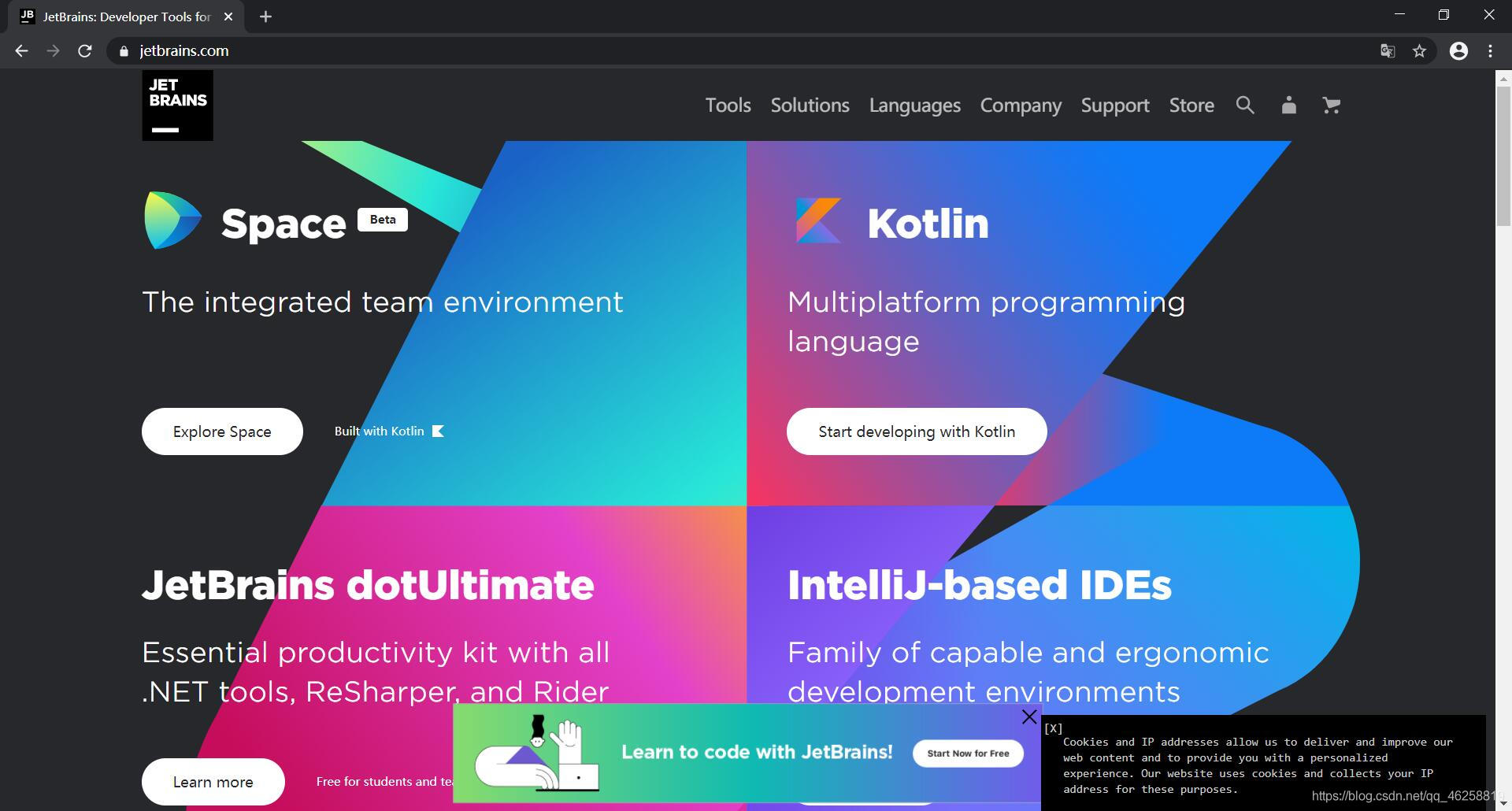
Task: Click the JB favicon on the tab
Action: 28,16
